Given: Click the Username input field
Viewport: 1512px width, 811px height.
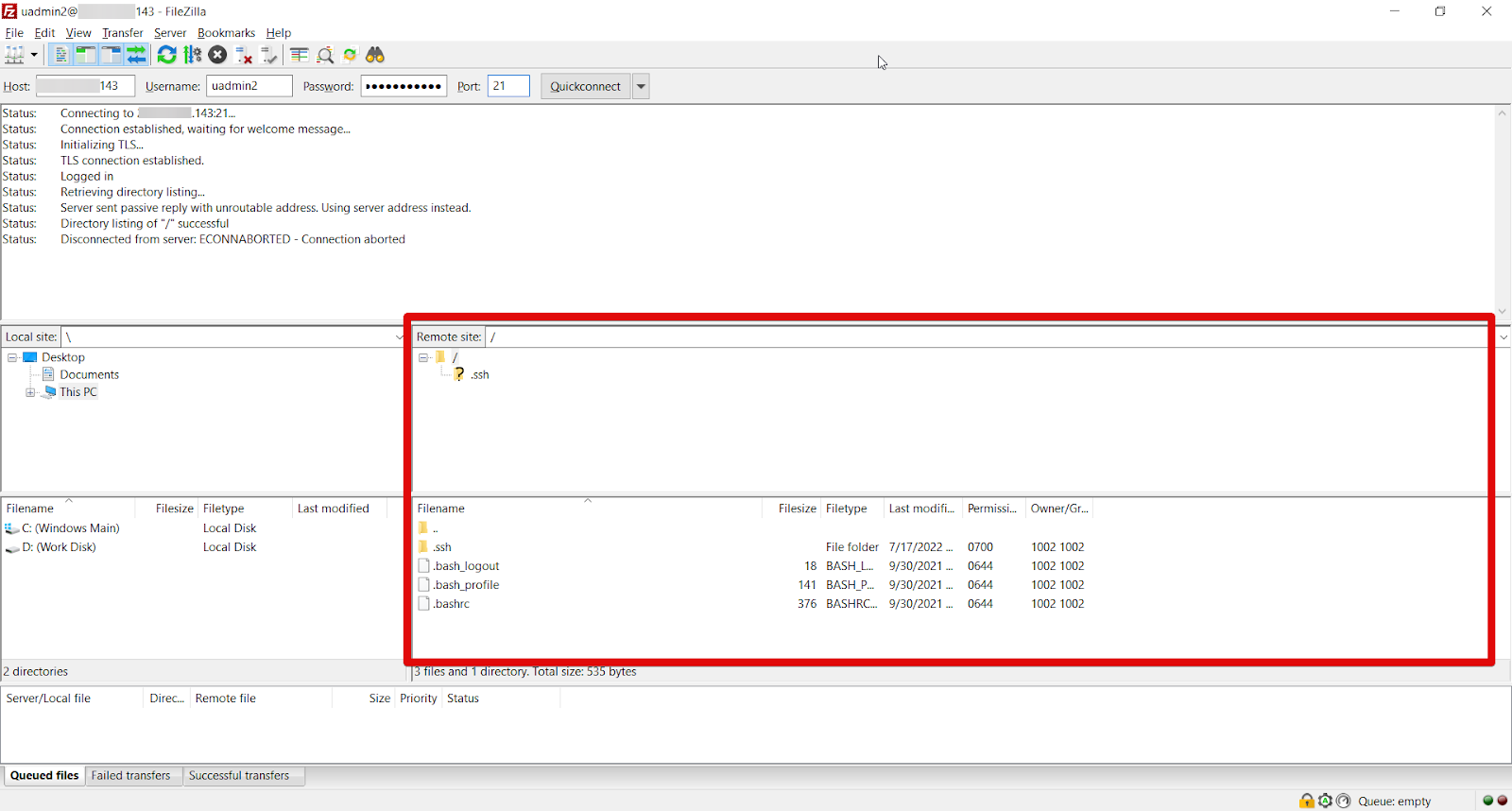Looking at the screenshot, I should (249, 86).
